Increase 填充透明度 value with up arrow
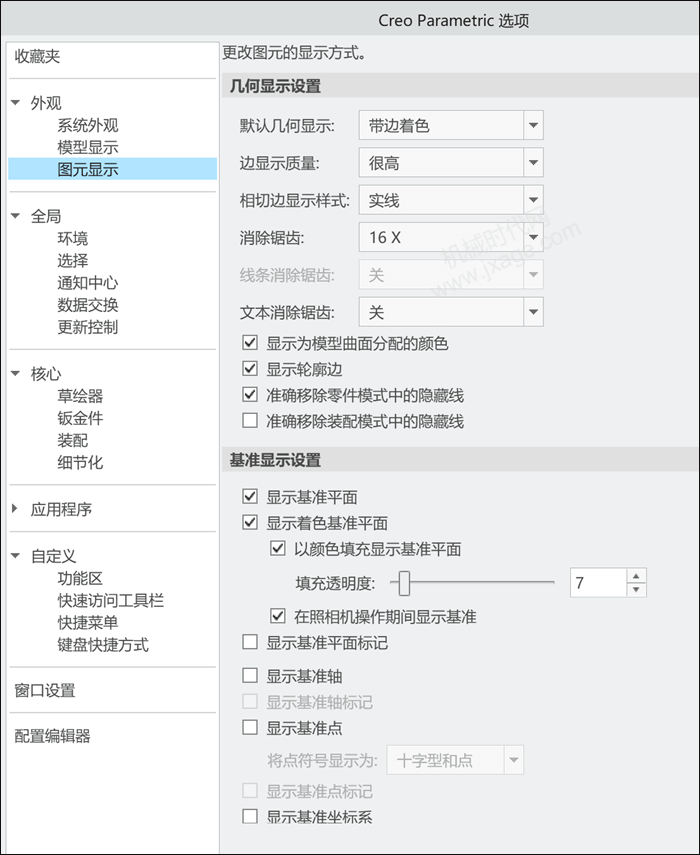Screen dimensions: 700x855 (636, 576)
